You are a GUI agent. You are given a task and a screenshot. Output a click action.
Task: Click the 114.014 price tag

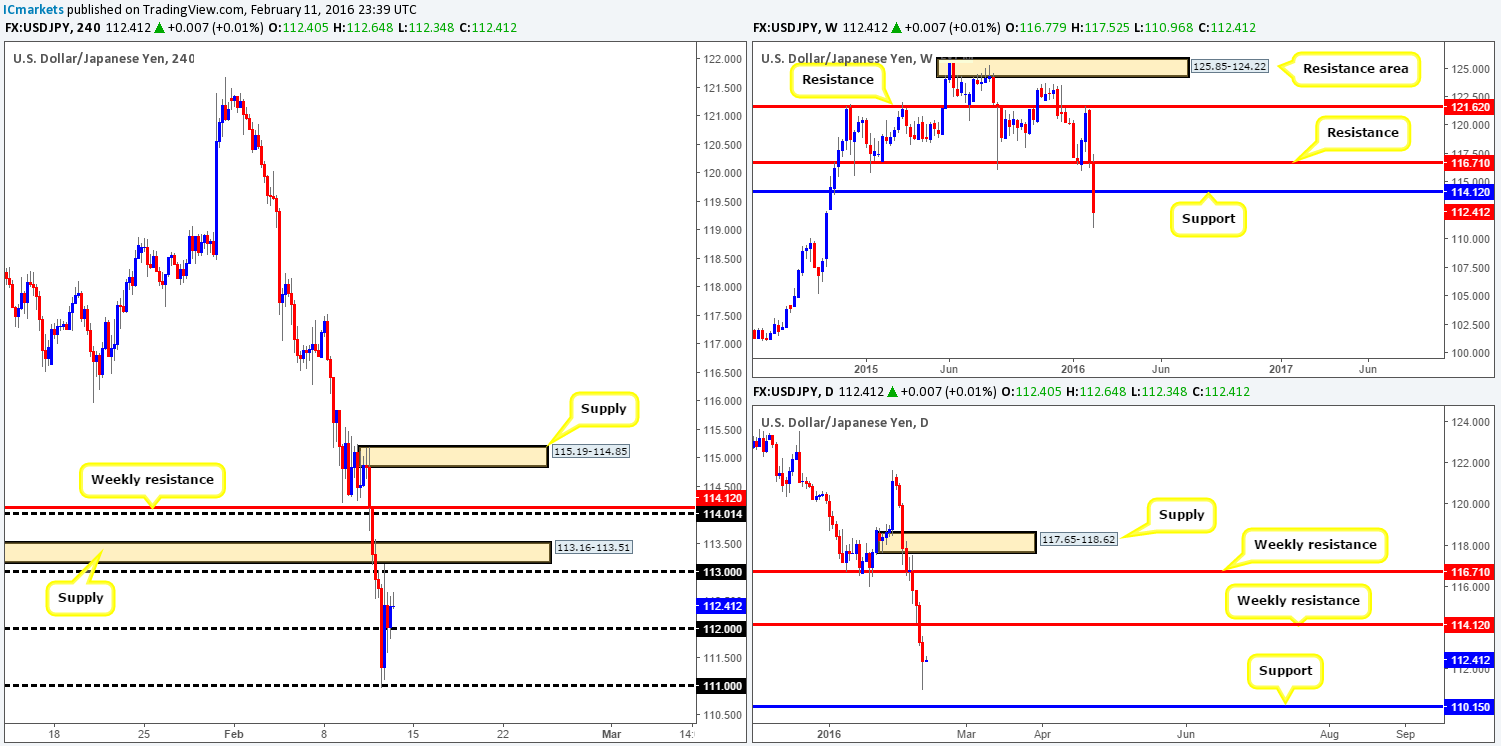click(x=720, y=513)
